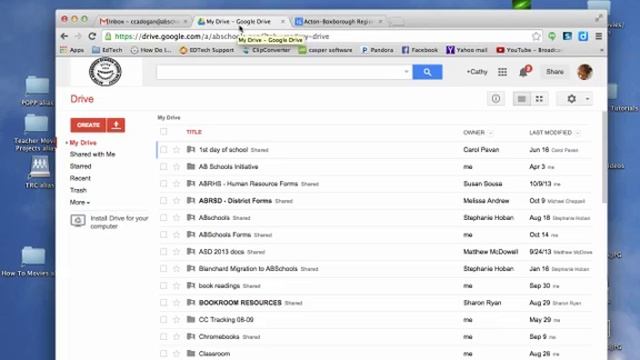Open settings gear dropdown arrow

click(587, 99)
